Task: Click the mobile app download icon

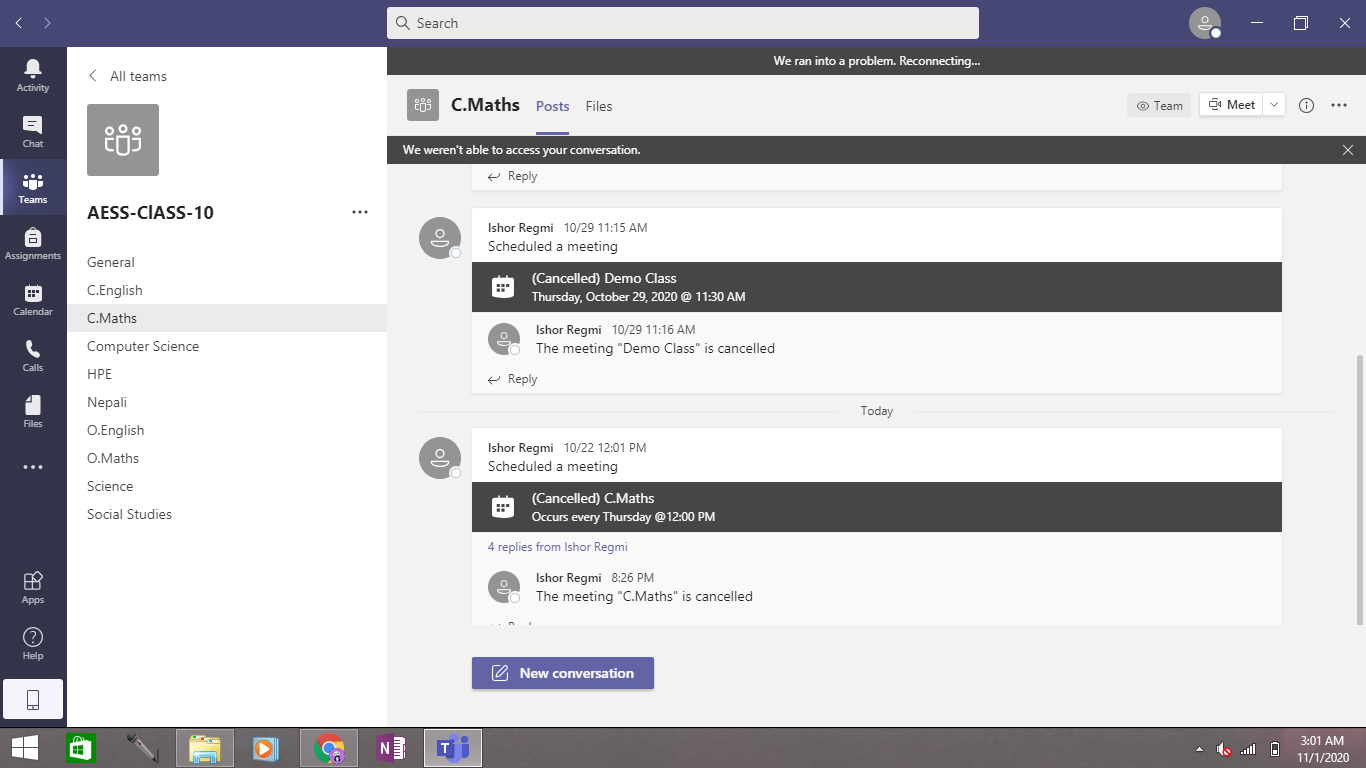Action: pos(33,700)
